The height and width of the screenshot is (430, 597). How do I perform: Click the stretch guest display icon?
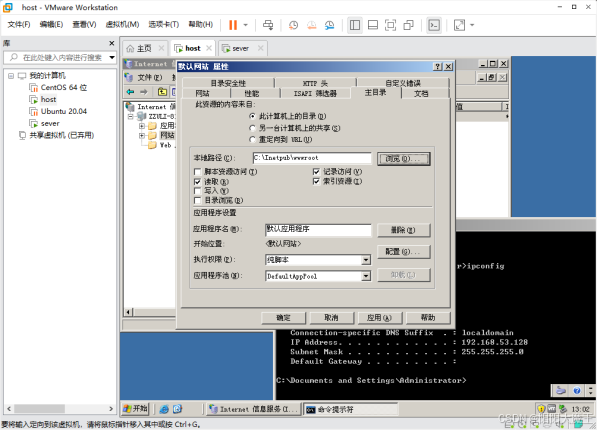(x=460, y=25)
